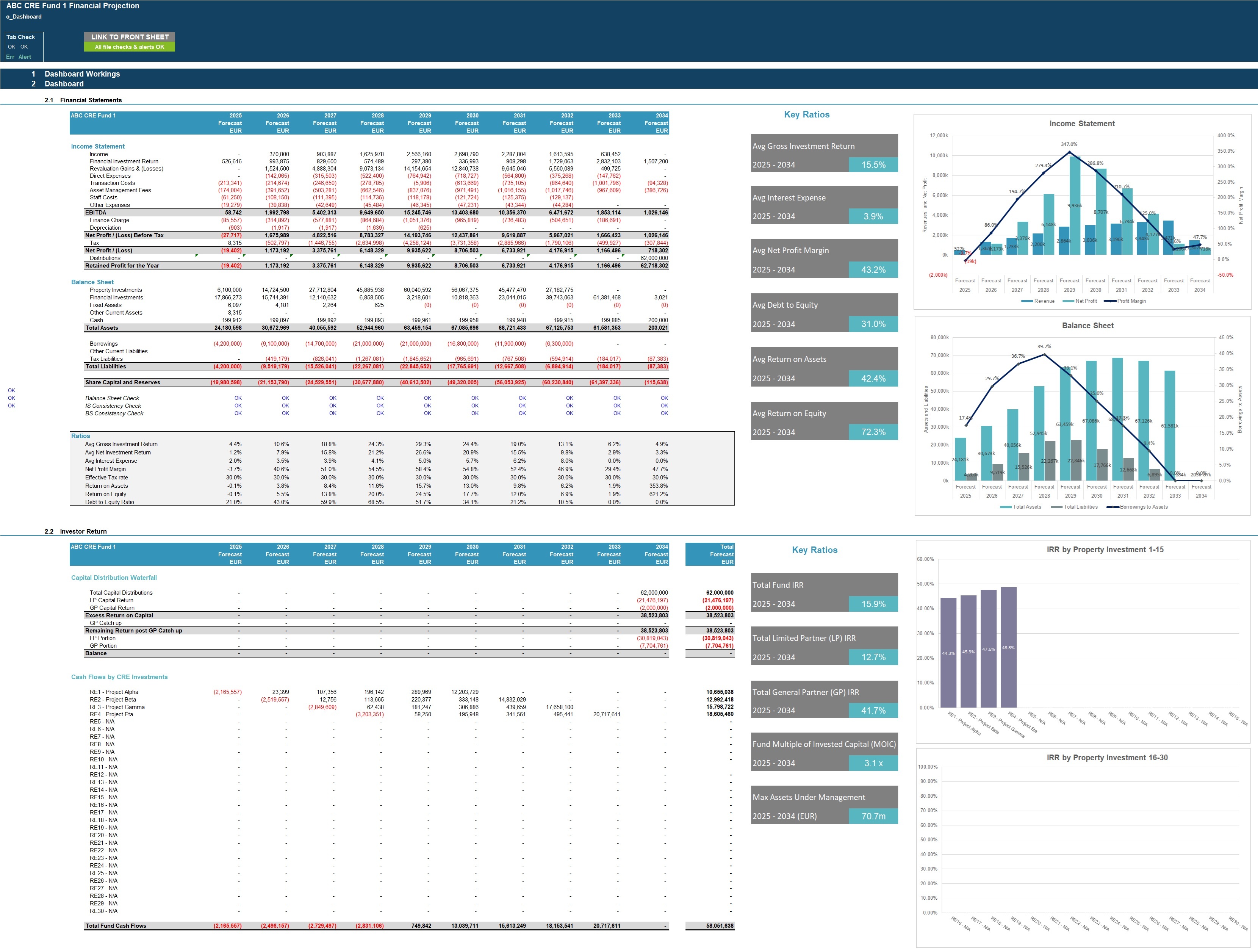This screenshot has height=952, width=1258.
Task: Click the All file checks & alerts OK banner
Action: [130, 47]
